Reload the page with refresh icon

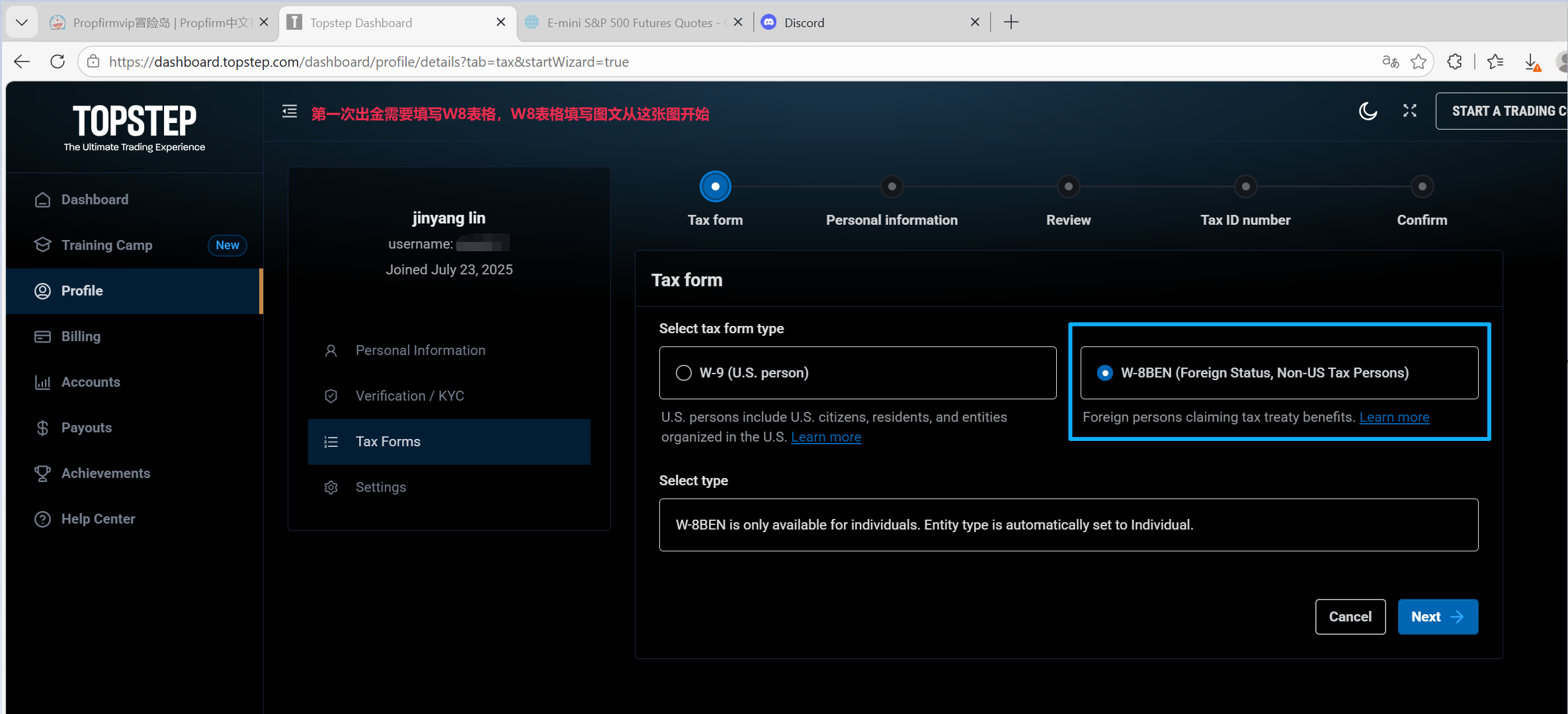pyautogui.click(x=58, y=61)
